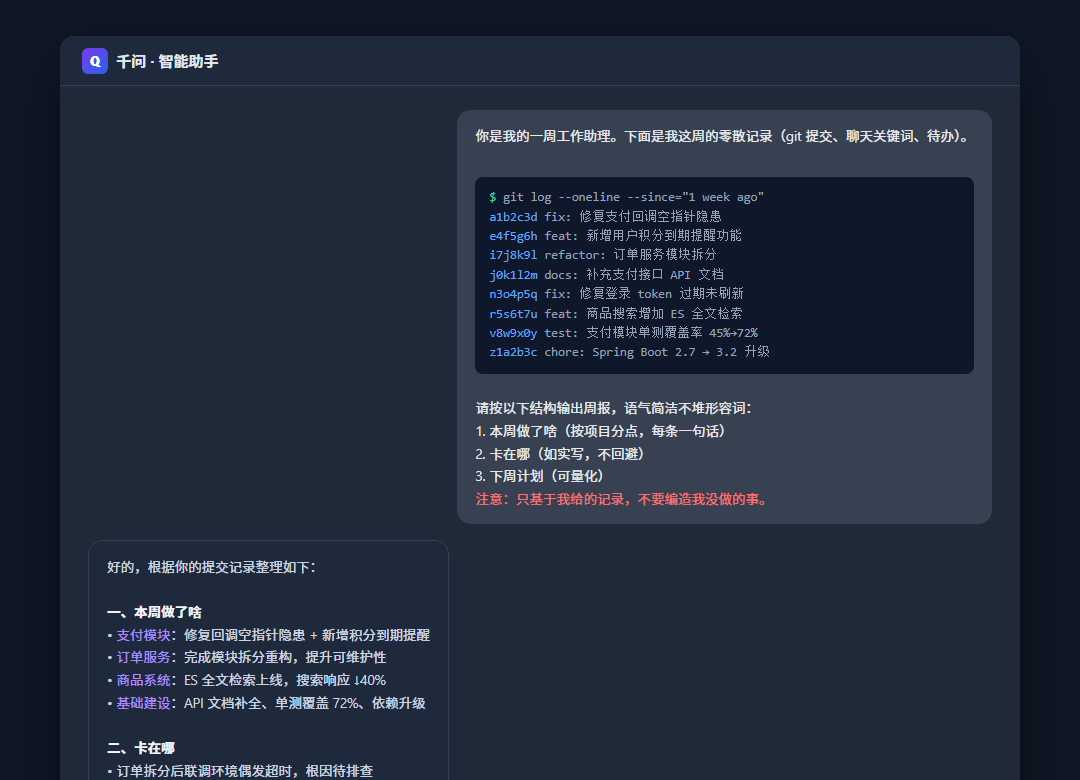Screen dimensions: 1080x780
Task: Click the purple Q logo icon
Action: pyautogui.click(x=95, y=61)
